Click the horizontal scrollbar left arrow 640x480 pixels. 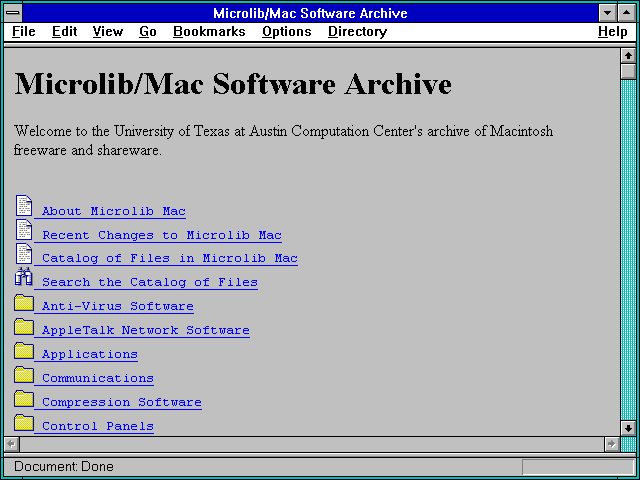(x=11, y=444)
